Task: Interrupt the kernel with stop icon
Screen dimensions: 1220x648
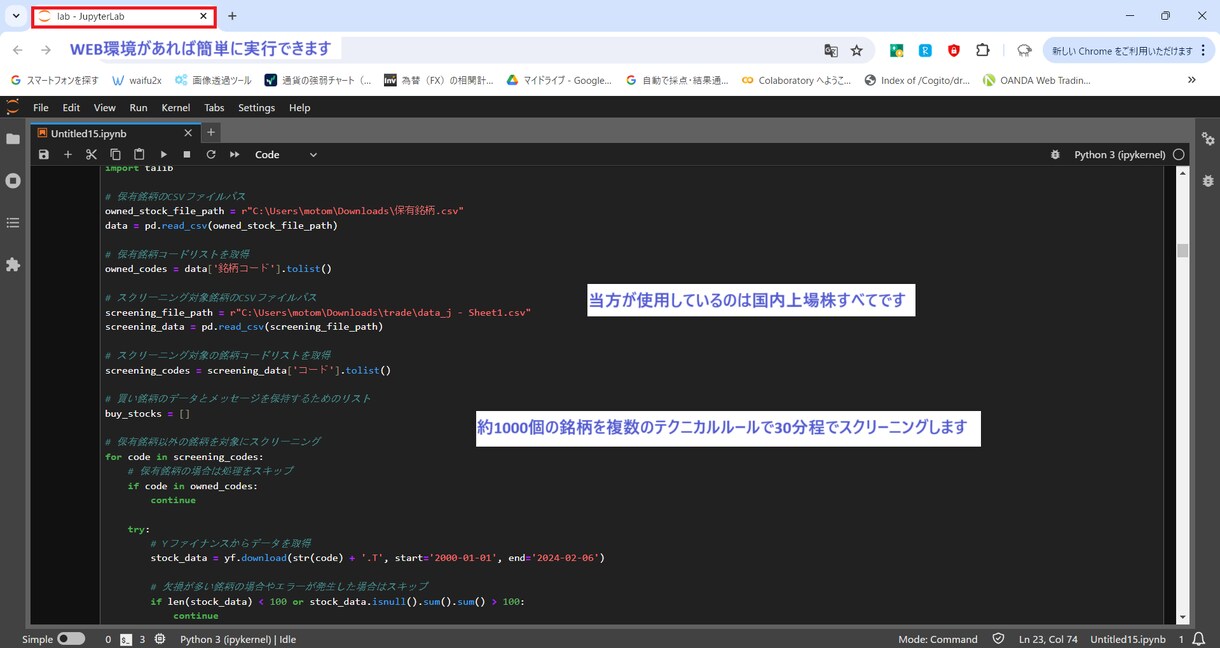Action: [187, 155]
